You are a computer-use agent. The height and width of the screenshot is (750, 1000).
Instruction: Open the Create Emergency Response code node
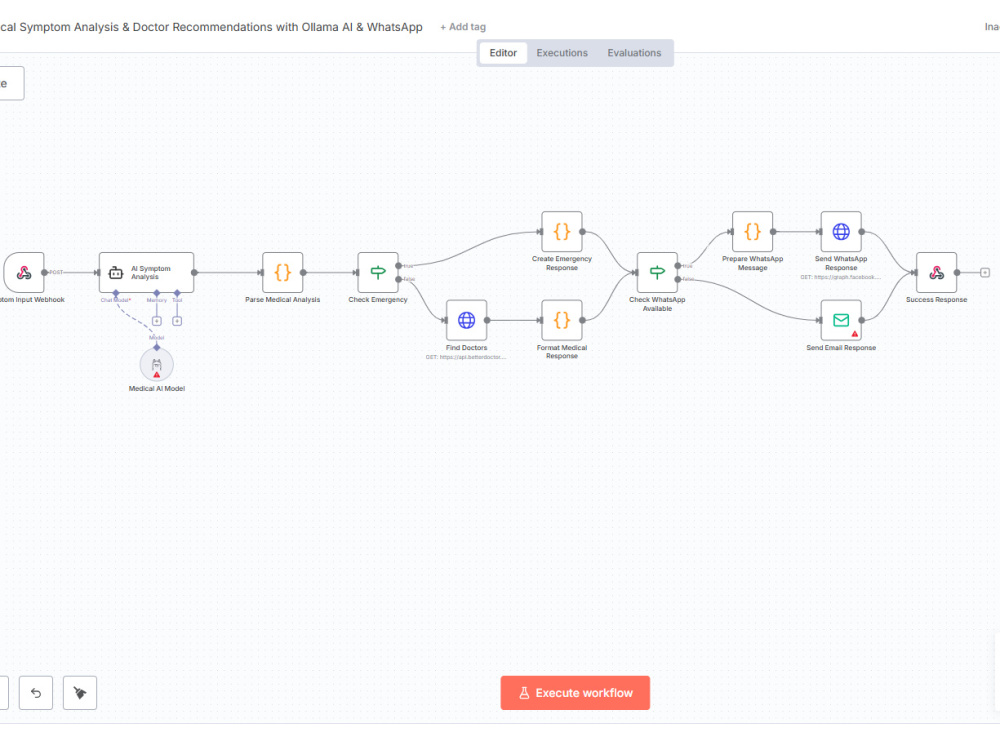click(562, 232)
